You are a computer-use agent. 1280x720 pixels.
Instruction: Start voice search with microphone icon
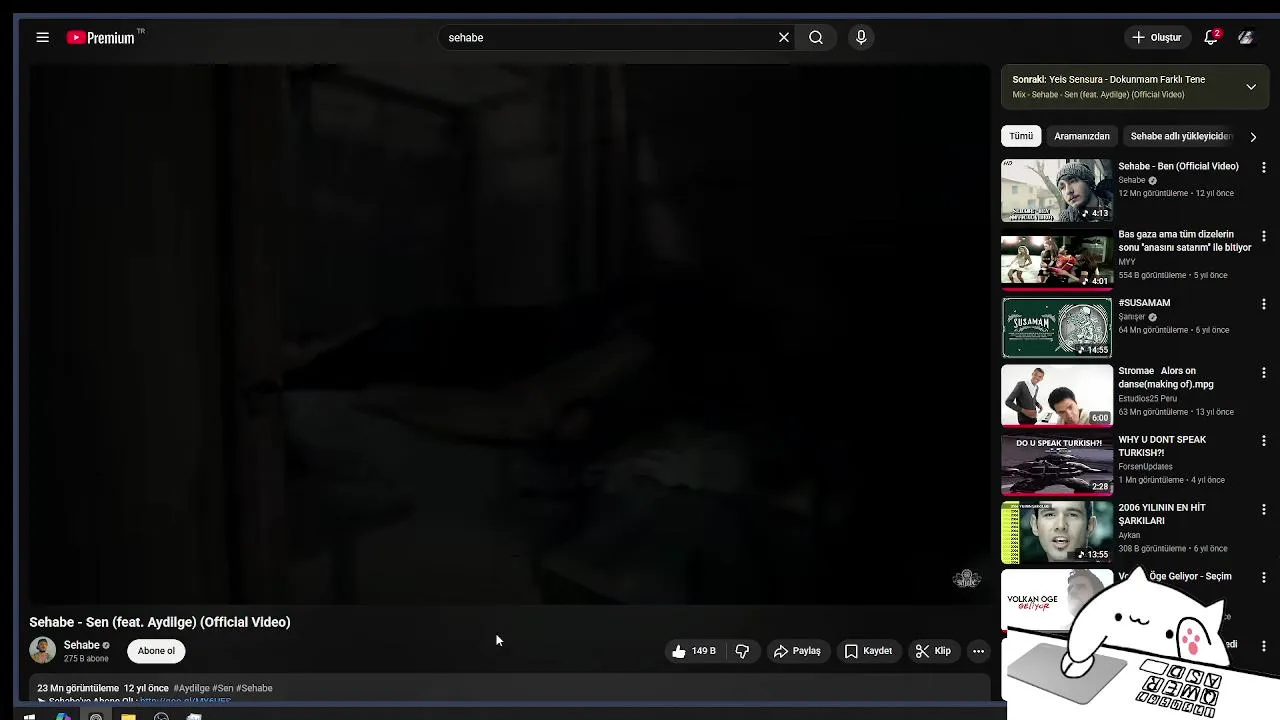[x=861, y=37]
